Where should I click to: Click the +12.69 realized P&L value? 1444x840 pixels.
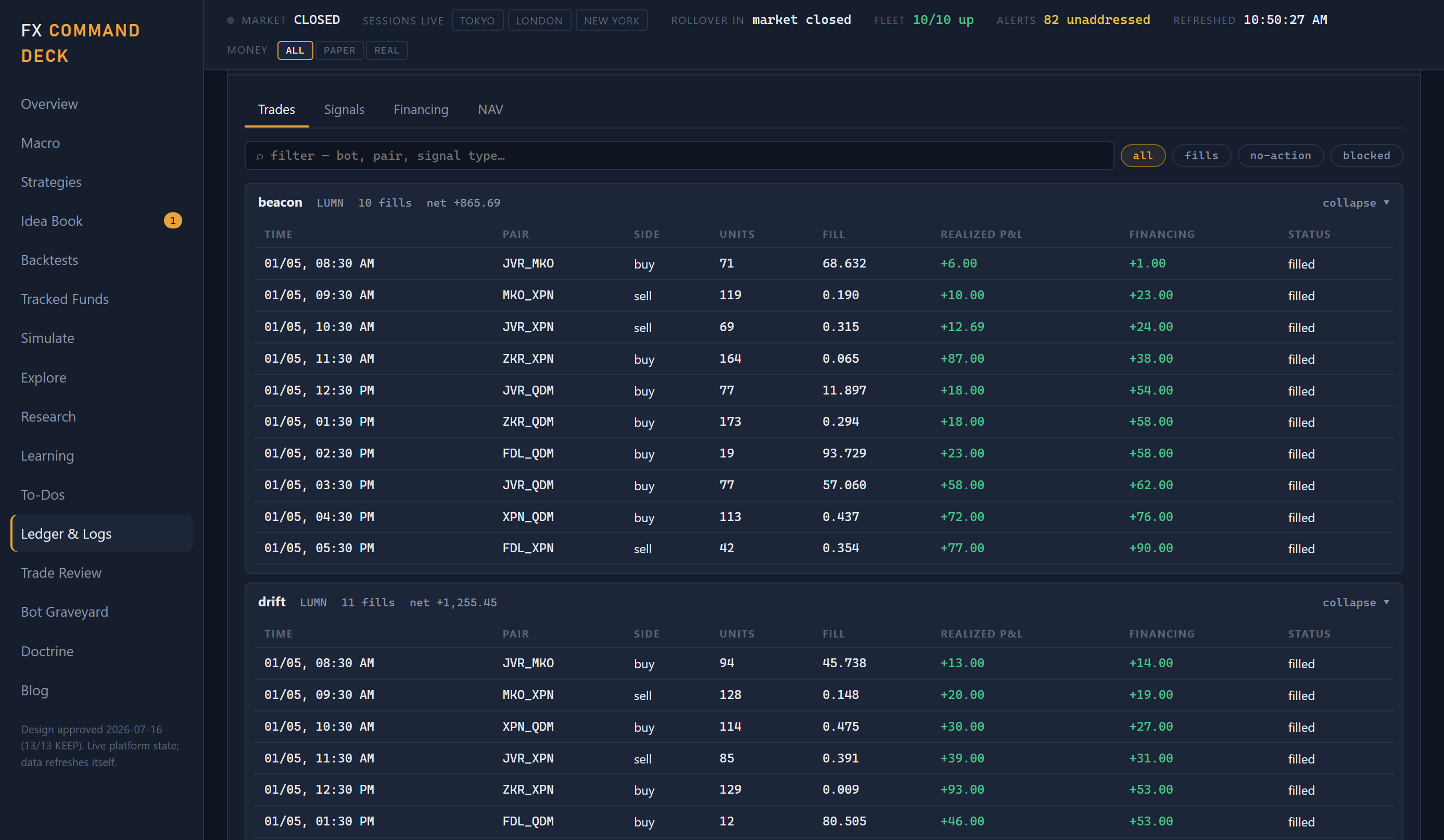(x=962, y=327)
